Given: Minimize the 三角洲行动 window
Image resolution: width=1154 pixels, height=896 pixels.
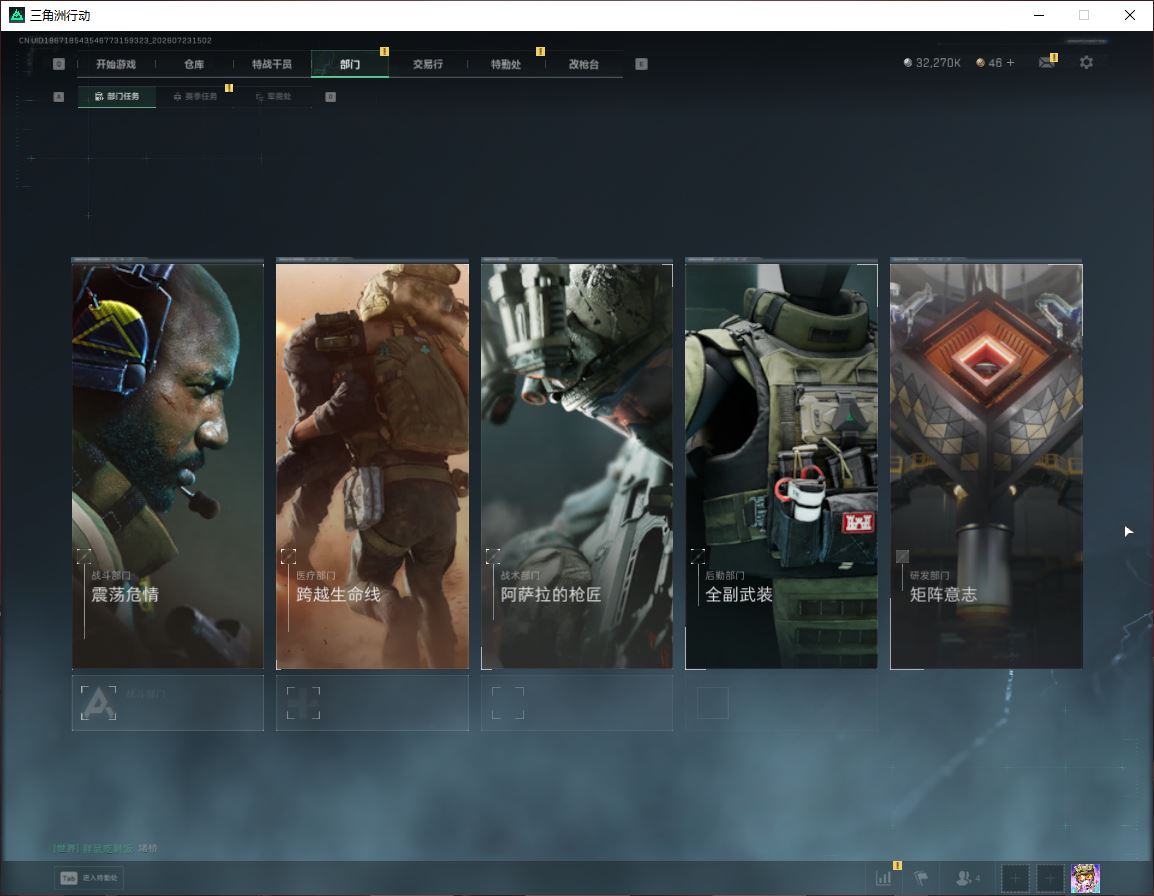Looking at the screenshot, I should tap(1039, 15).
